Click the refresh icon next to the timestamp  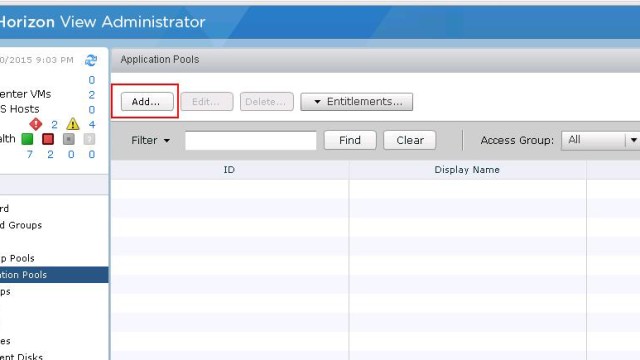pos(91,60)
